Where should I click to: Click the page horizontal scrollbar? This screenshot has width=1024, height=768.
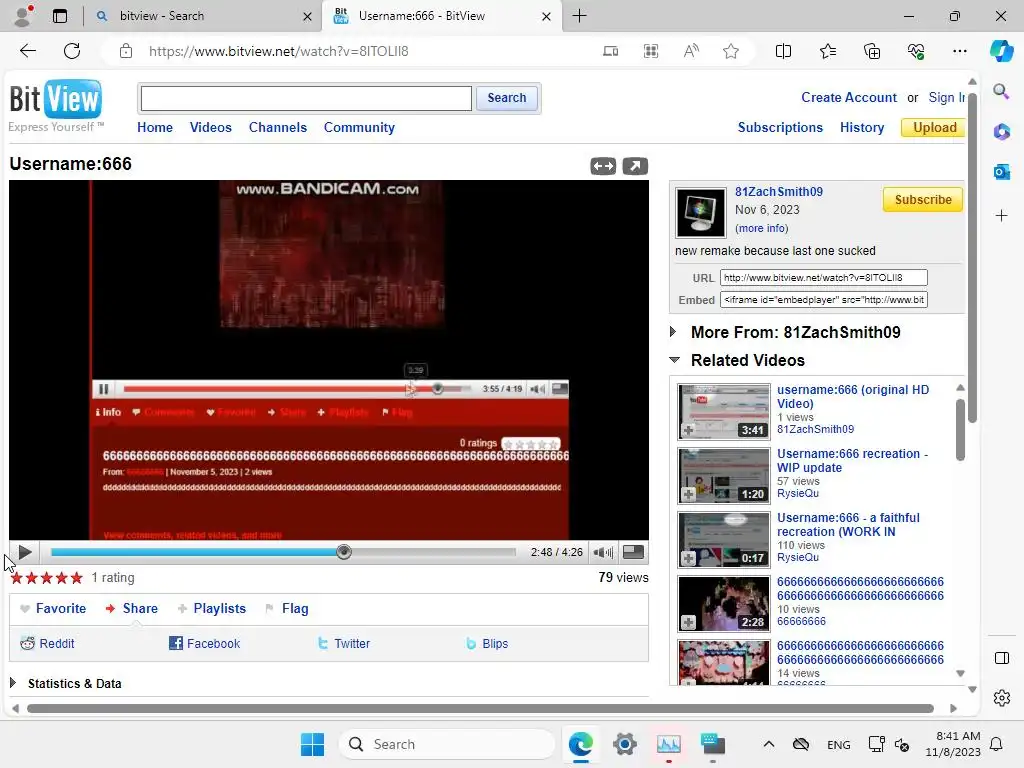coord(480,709)
